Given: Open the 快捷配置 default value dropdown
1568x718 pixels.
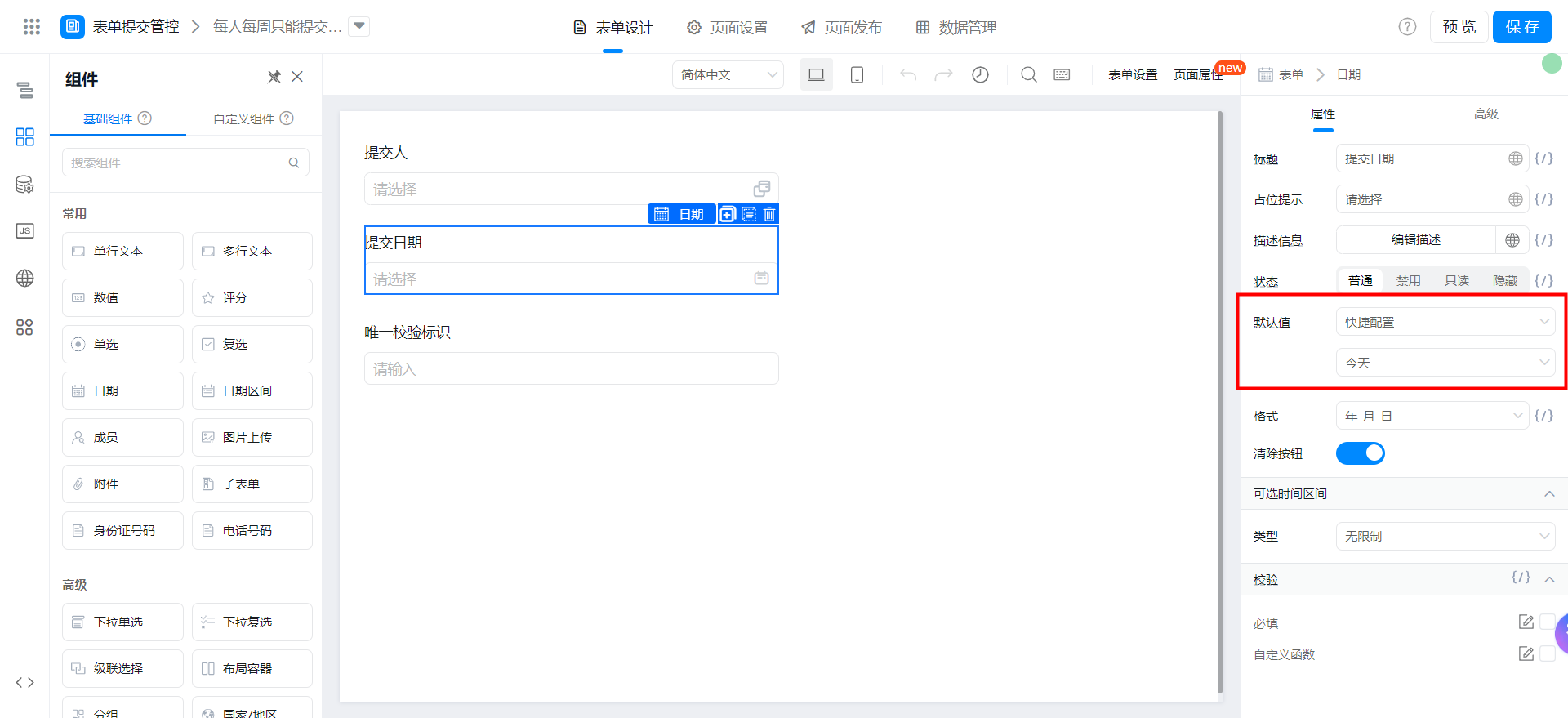Looking at the screenshot, I should point(1445,322).
